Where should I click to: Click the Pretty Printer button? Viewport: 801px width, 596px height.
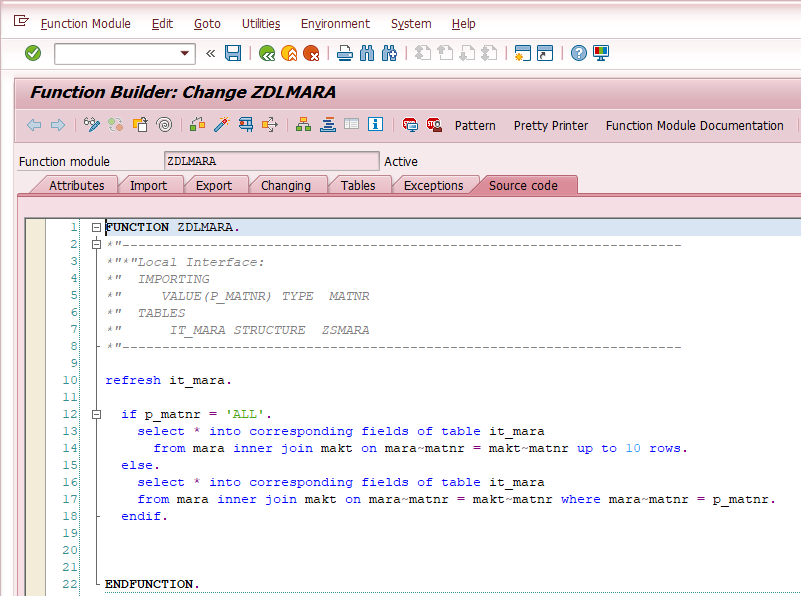550,126
